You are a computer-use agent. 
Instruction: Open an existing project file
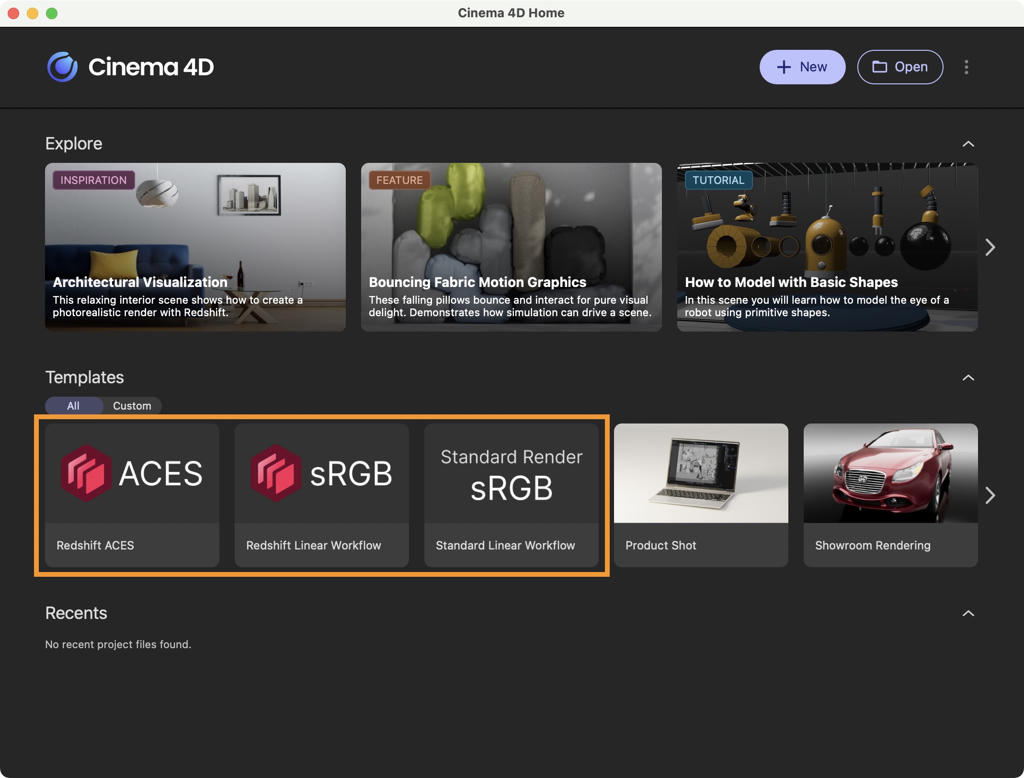click(900, 67)
